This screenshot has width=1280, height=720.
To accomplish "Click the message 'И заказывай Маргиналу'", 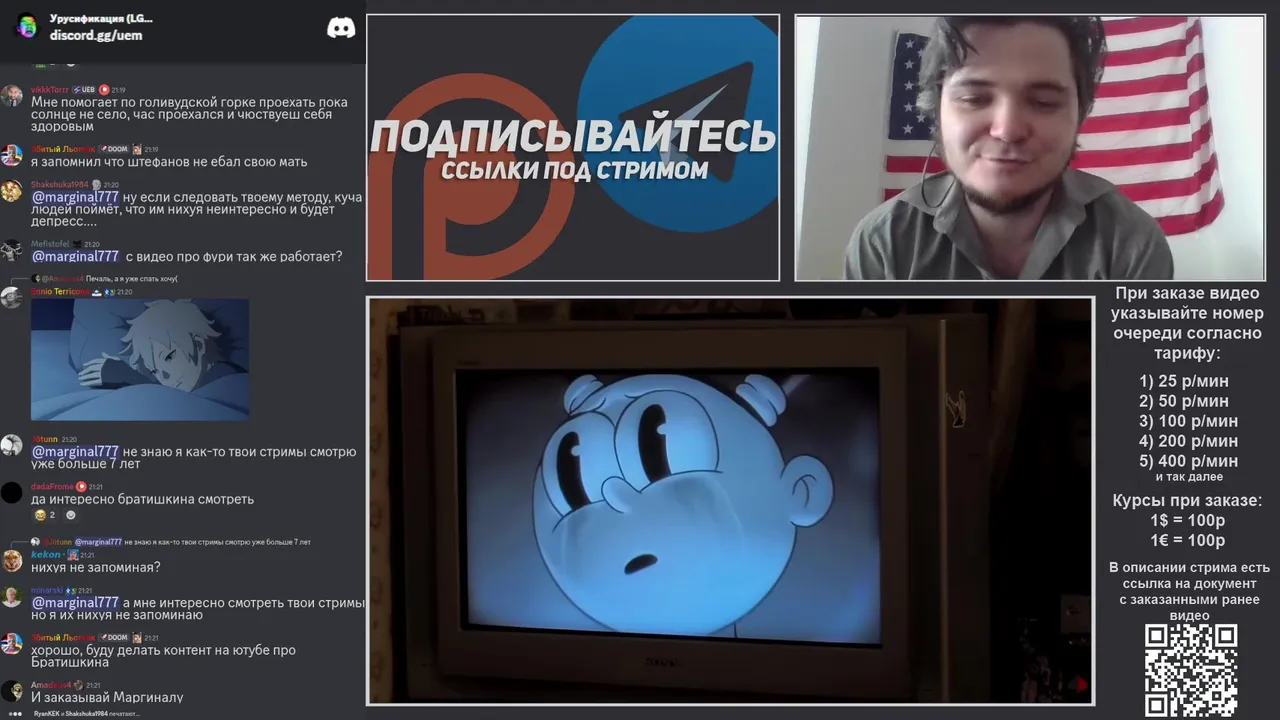I will pyautogui.click(x=107, y=697).
